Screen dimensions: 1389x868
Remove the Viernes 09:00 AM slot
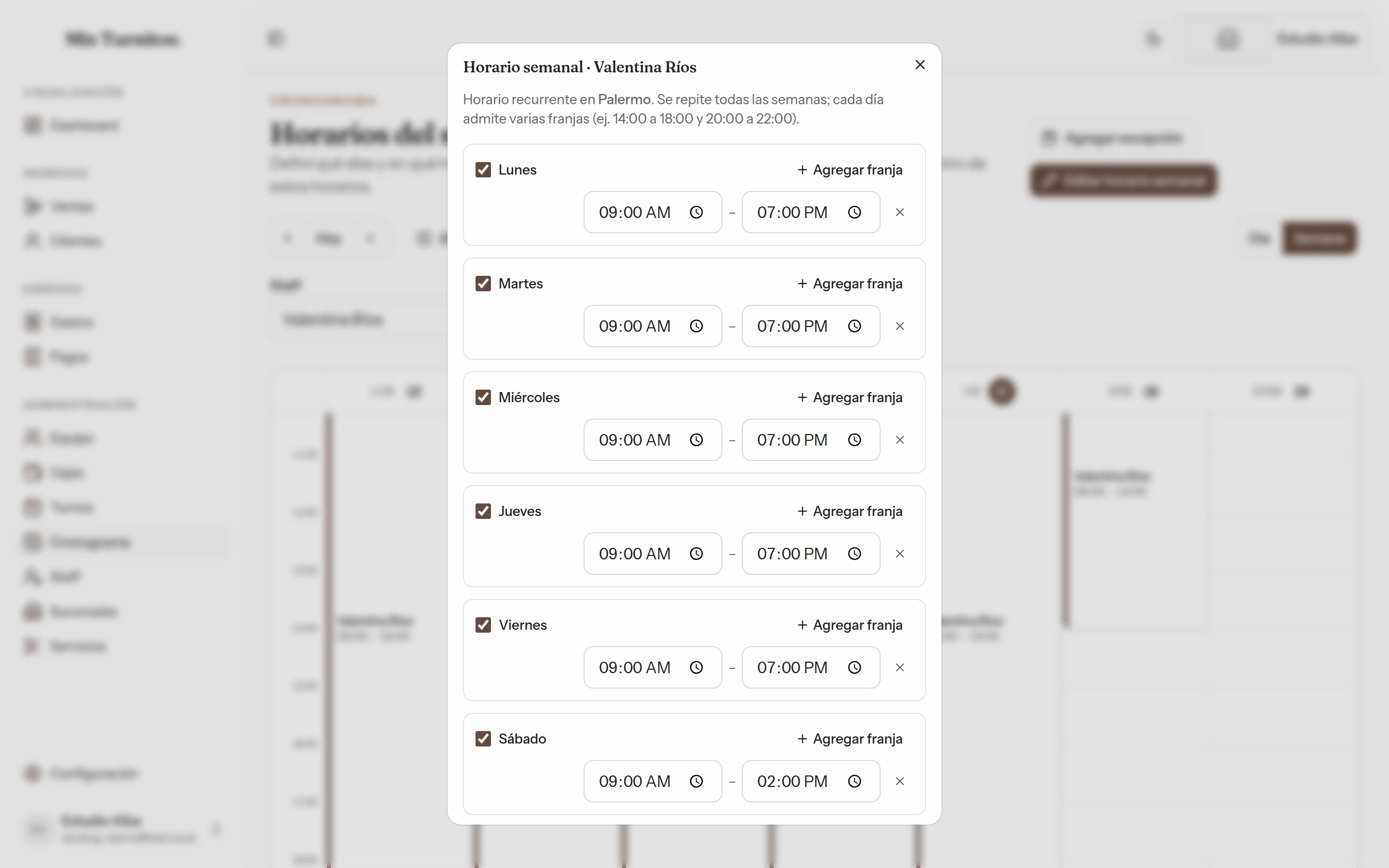[900, 667]
